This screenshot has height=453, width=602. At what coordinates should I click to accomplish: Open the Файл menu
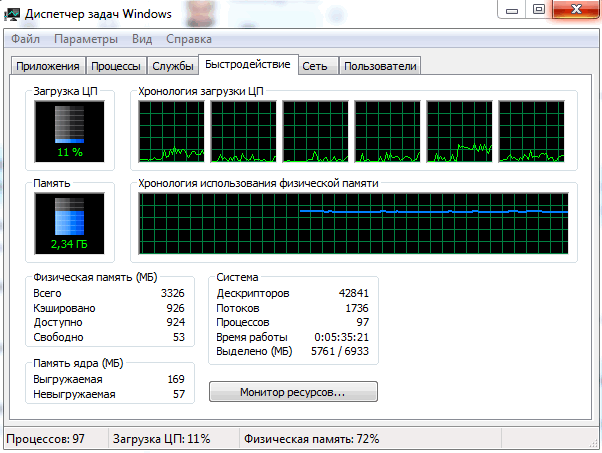coord(25,39)
